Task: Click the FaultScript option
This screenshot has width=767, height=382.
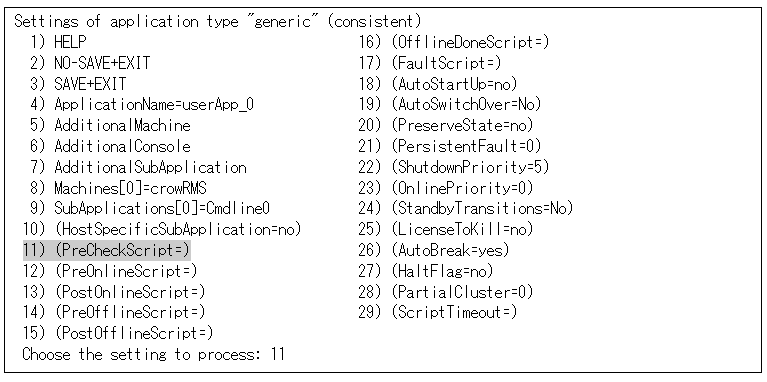Action: 429,63
